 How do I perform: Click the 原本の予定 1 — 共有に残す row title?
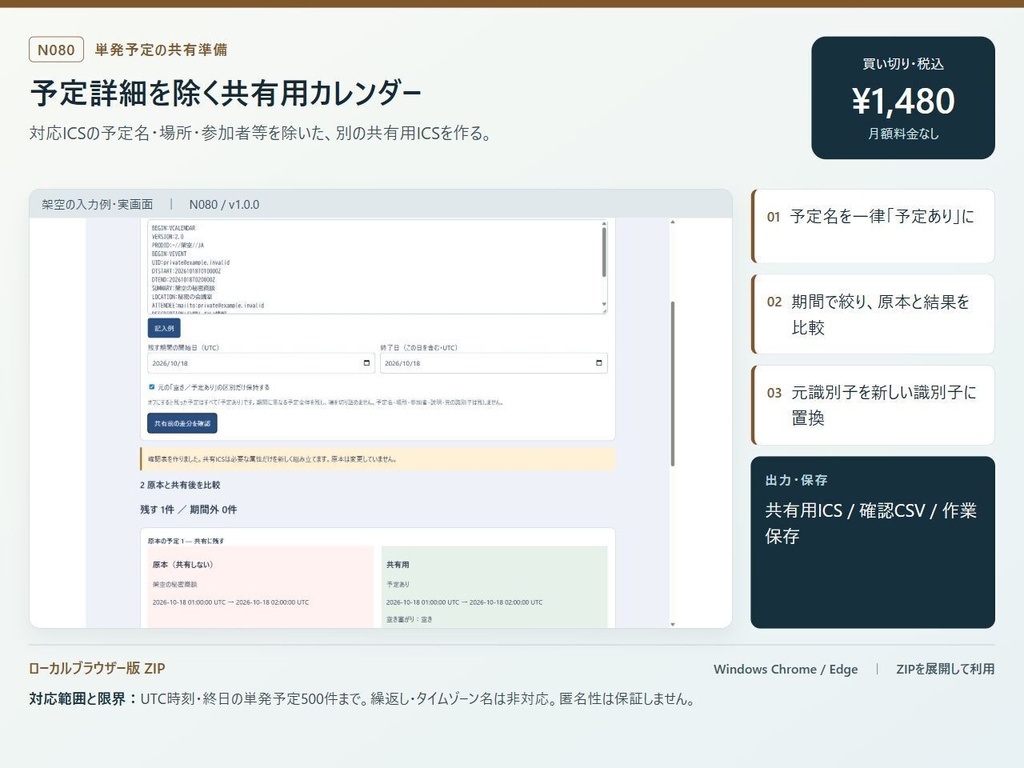[x=186, y=541]
